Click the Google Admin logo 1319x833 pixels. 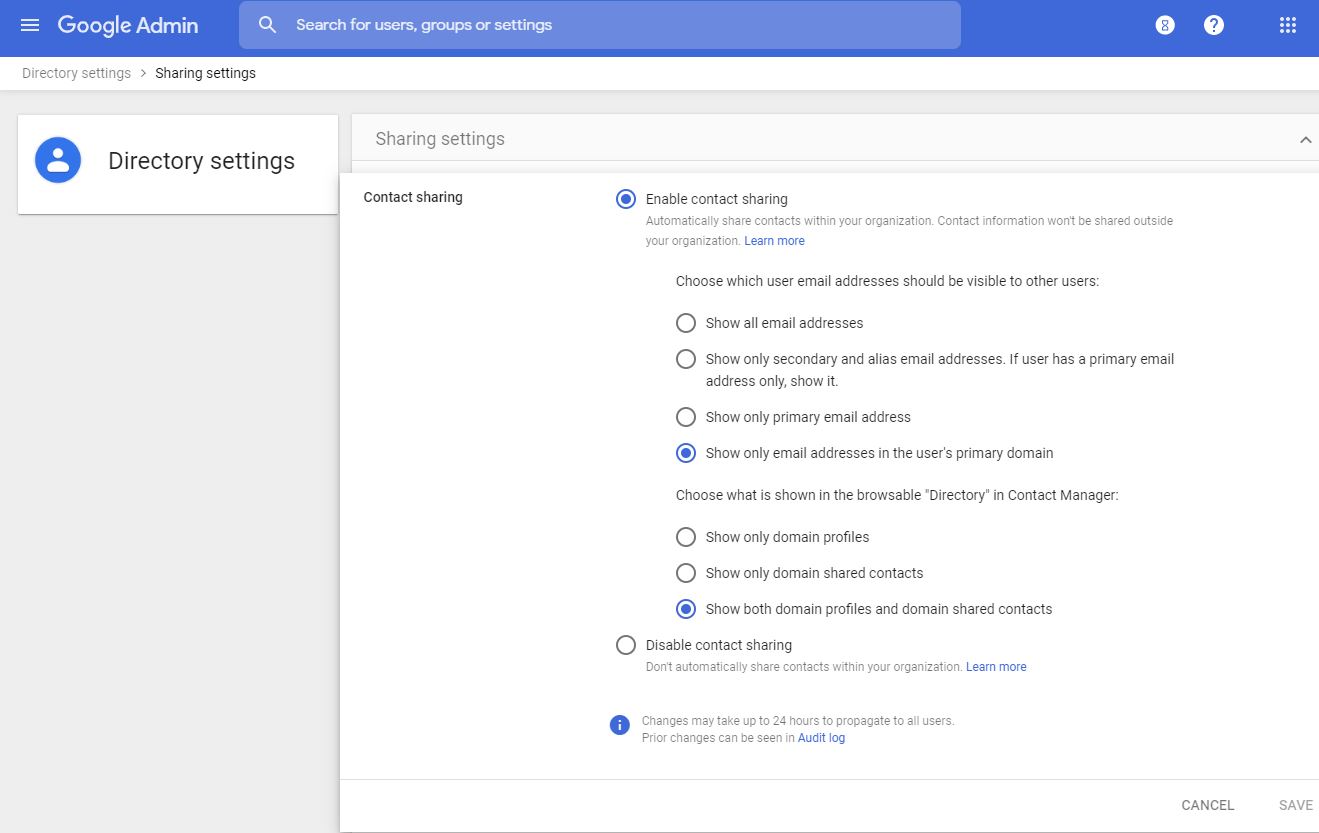click(x=128, y=25)
